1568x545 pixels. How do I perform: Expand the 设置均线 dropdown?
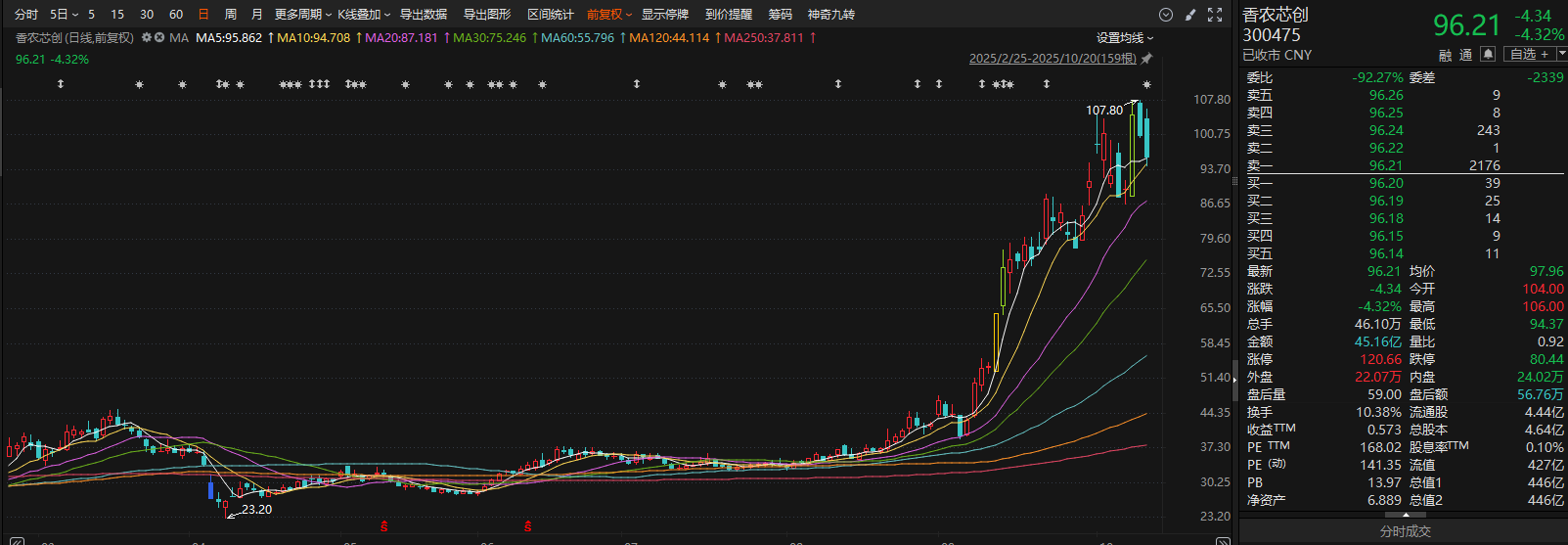point(1124,38)
